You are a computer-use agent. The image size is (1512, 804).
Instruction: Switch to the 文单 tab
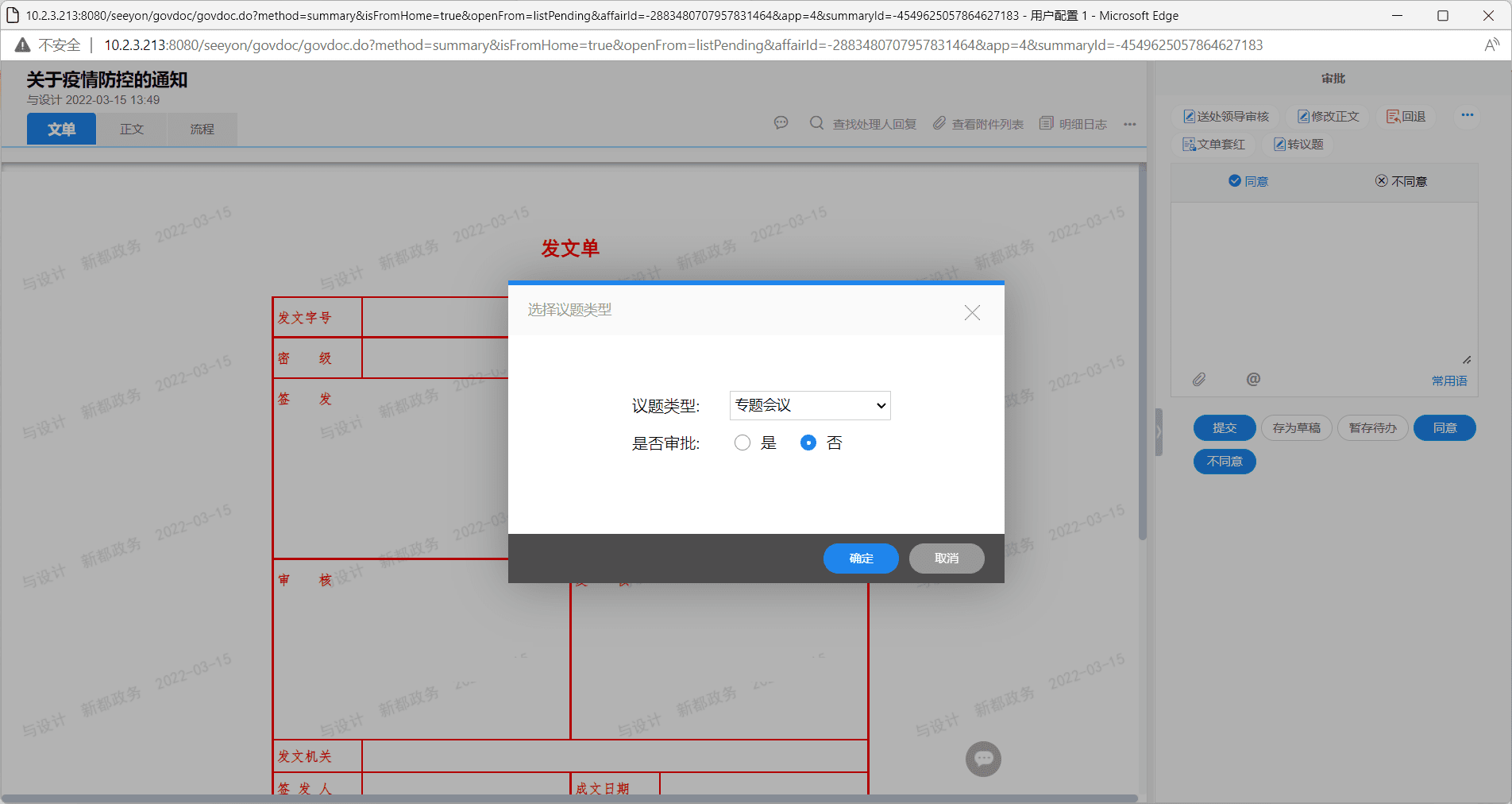[62, 129]
